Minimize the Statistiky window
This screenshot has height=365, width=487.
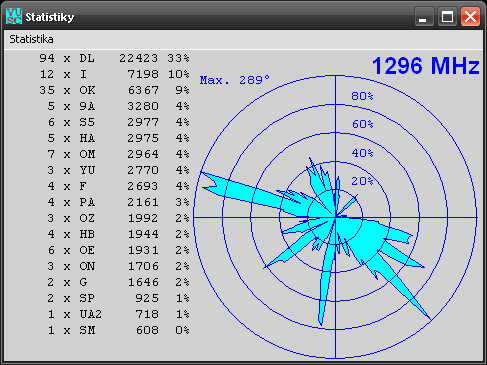[x=424, y=16]
